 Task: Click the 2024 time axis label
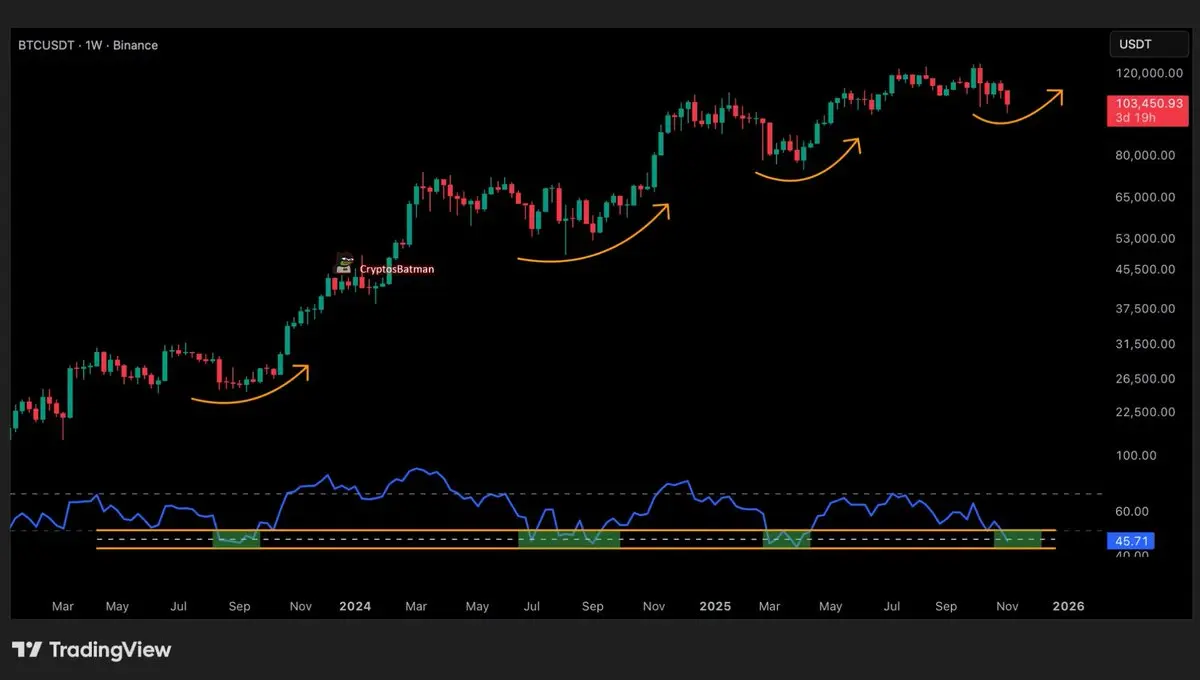[355, 606]
